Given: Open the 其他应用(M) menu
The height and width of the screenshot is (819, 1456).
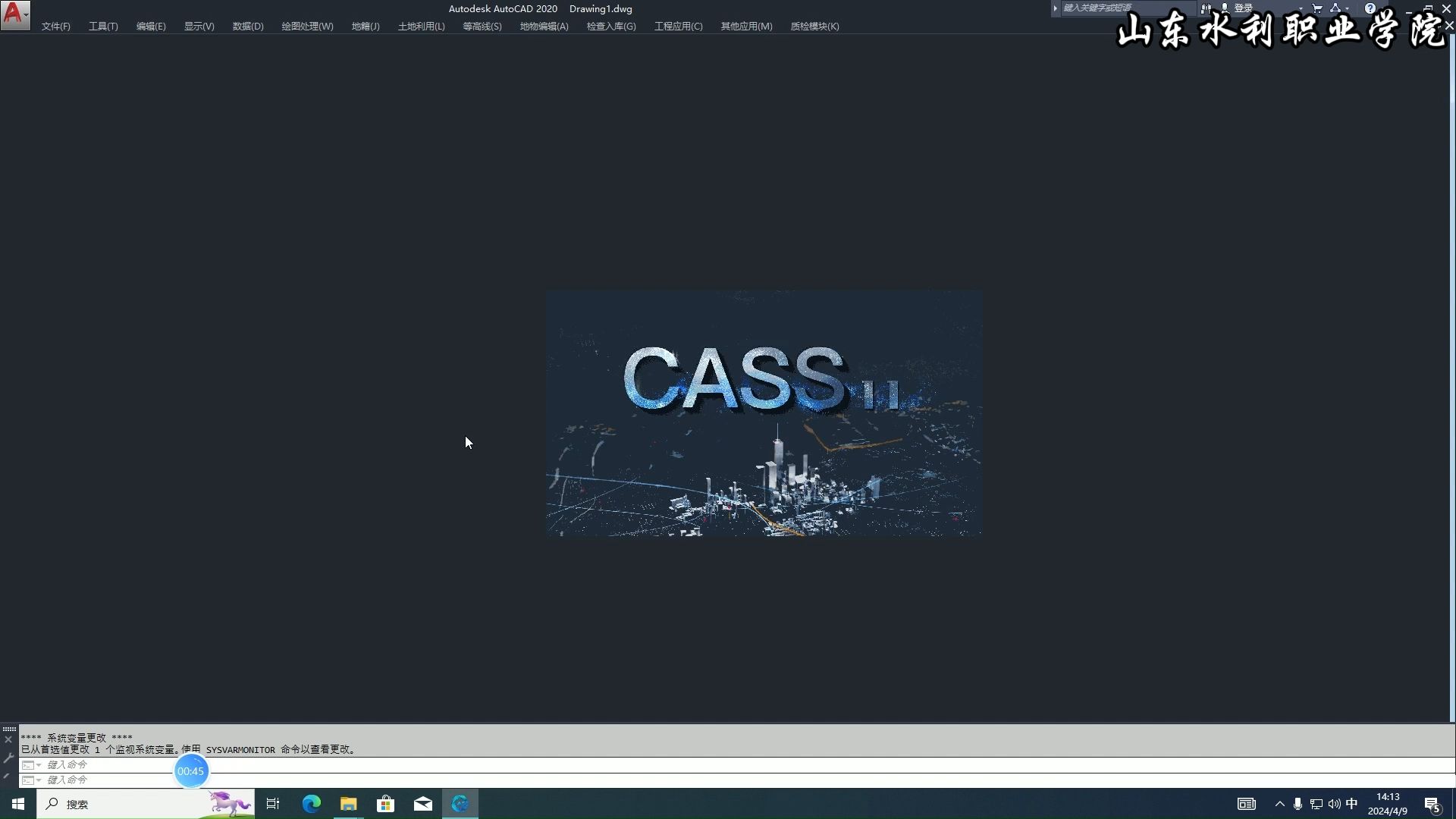Looking at the screenshot, I should 746,27.
